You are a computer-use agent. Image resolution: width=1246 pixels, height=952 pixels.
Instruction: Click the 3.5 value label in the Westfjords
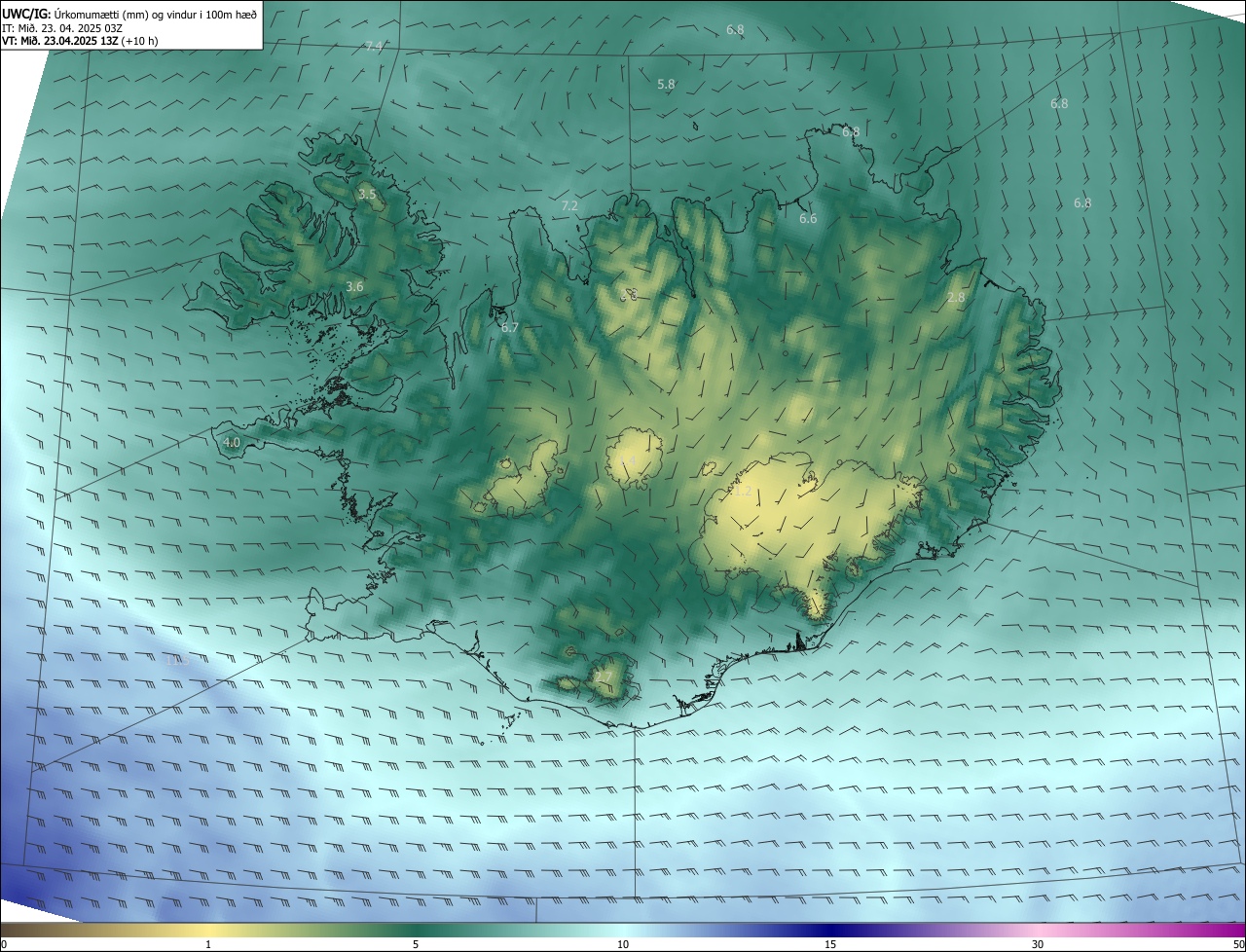[367, 195]
